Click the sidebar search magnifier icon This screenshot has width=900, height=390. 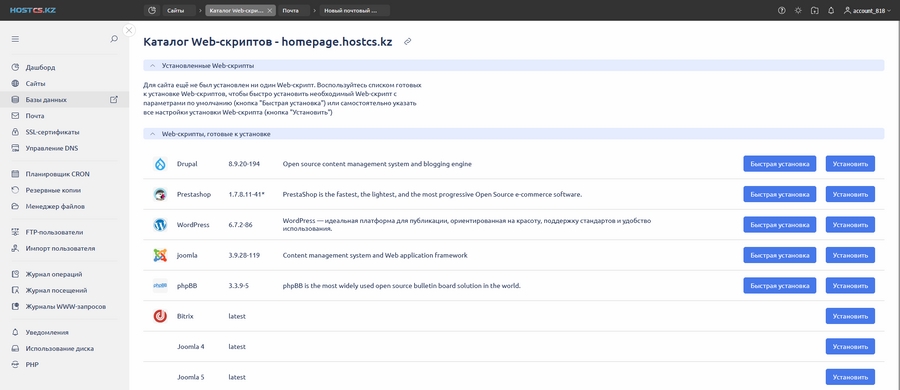click(114, 39)
